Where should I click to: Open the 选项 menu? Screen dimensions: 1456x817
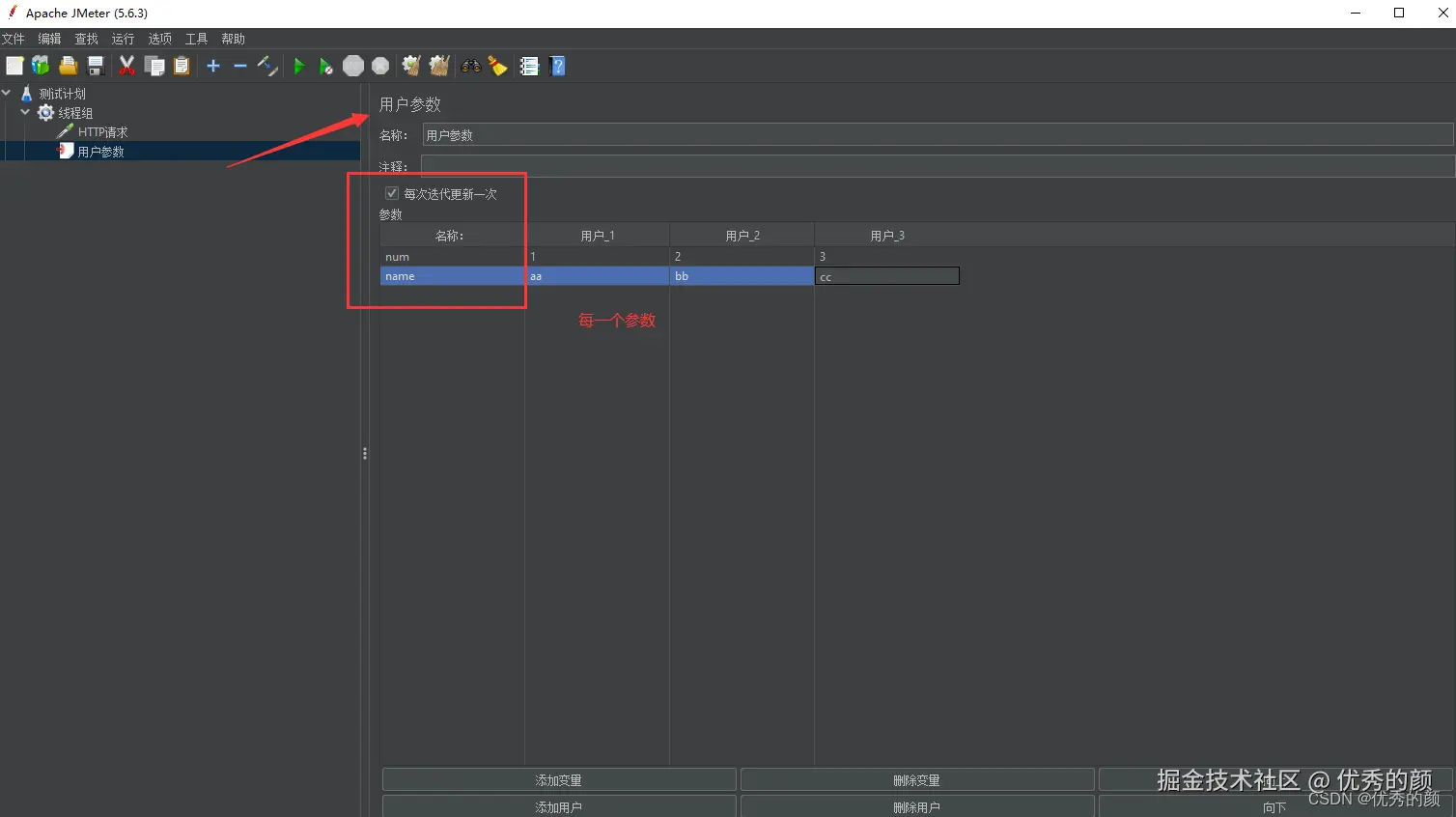[159, 39]
